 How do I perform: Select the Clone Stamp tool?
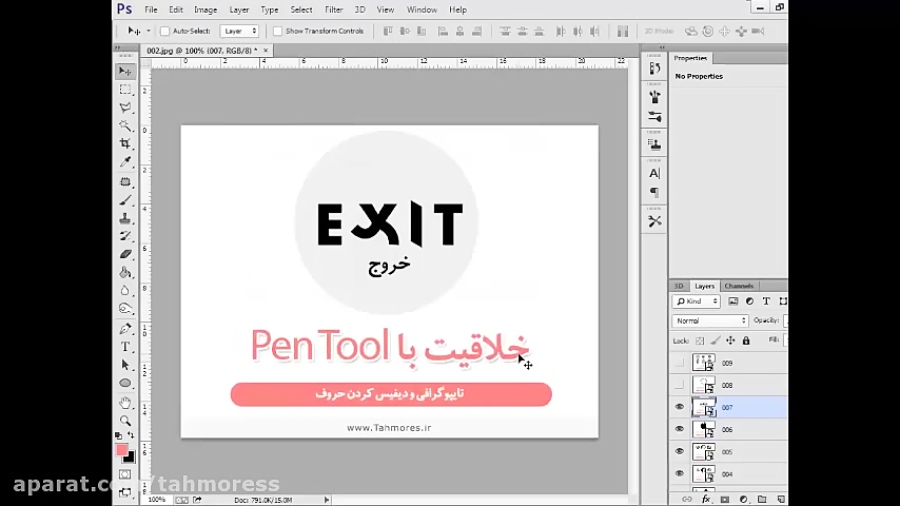(125, 219)
